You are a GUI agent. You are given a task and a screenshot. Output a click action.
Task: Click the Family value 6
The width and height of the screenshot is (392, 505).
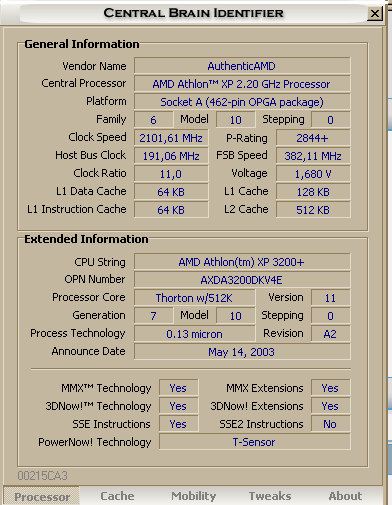tap(154, 120)
